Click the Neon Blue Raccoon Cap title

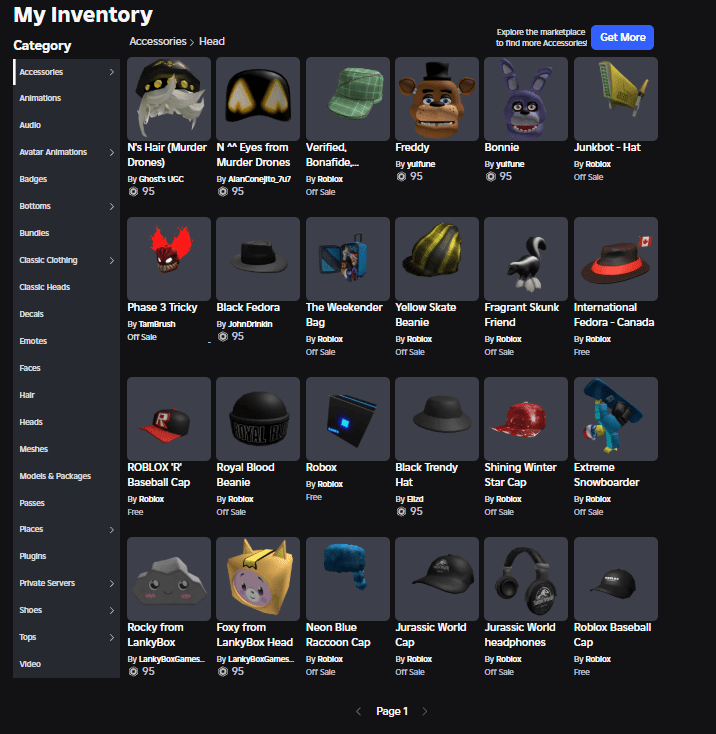(338, 635)
